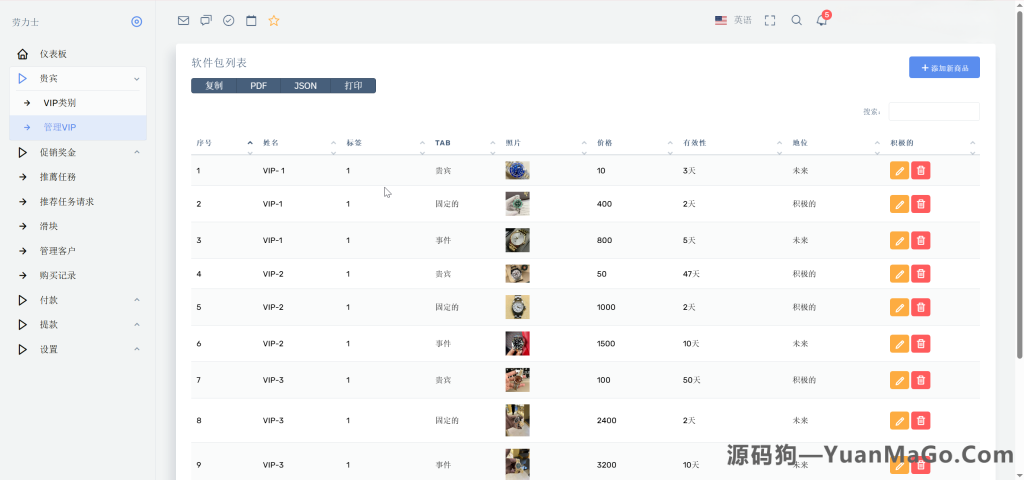Delete row 5 priced 1000
This screenshot has width=1024, height=480.
click(921, 307)
